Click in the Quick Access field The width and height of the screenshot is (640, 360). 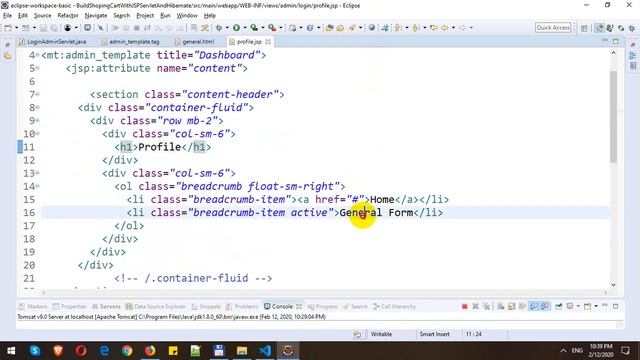553,28
